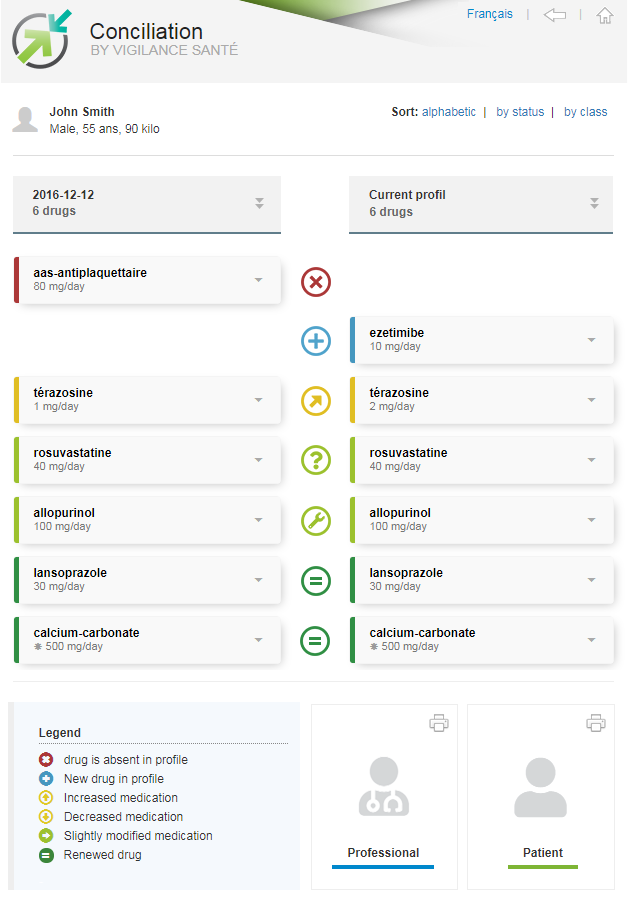The height and width of the screenshot is (902, 628).
Task: Click the red absent-drug X status icon
Action: pos(316,282)
